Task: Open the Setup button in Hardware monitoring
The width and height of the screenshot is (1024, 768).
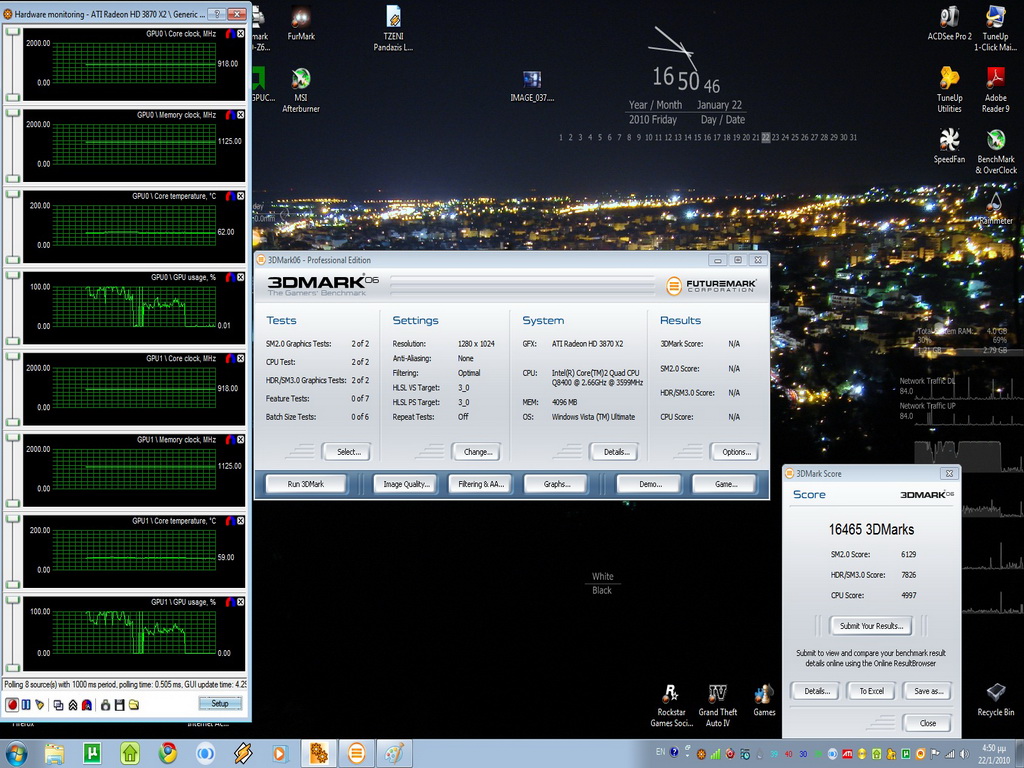Action: click(220, 703)
